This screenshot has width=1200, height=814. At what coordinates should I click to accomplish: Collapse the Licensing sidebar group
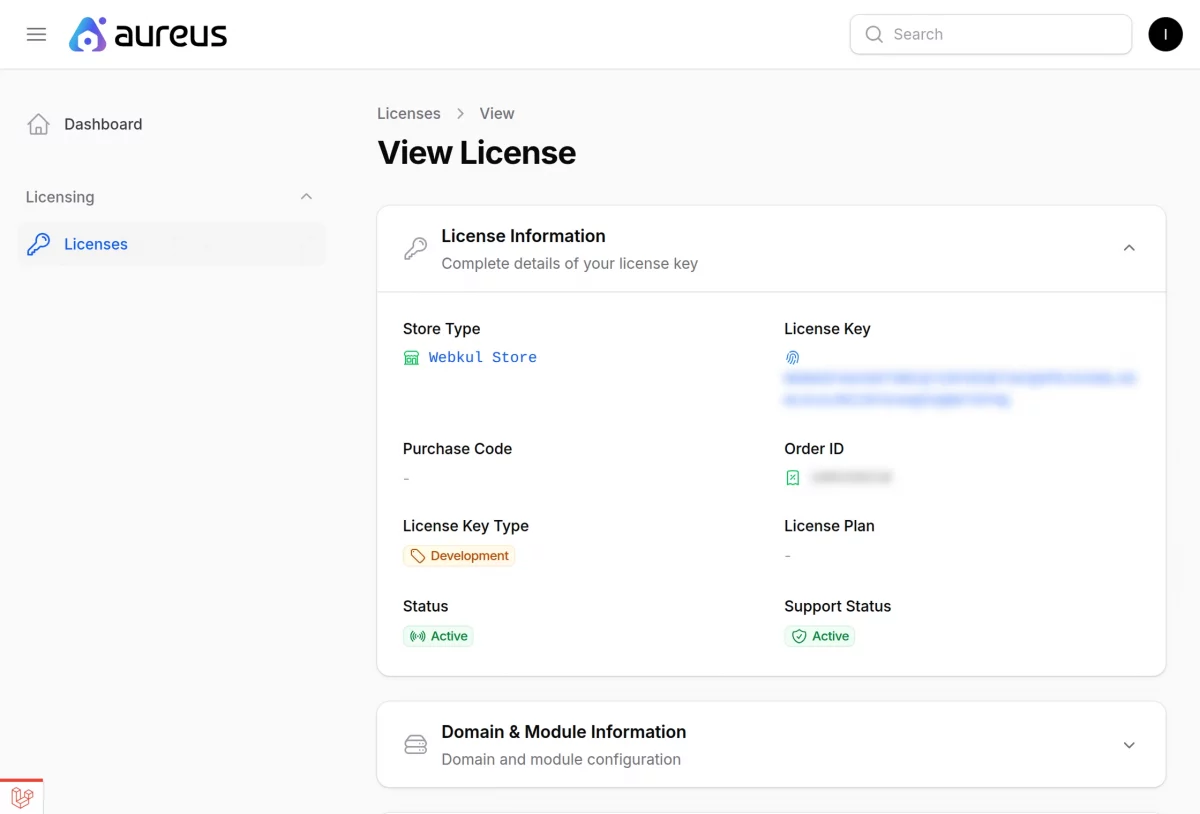pos(307,197)
